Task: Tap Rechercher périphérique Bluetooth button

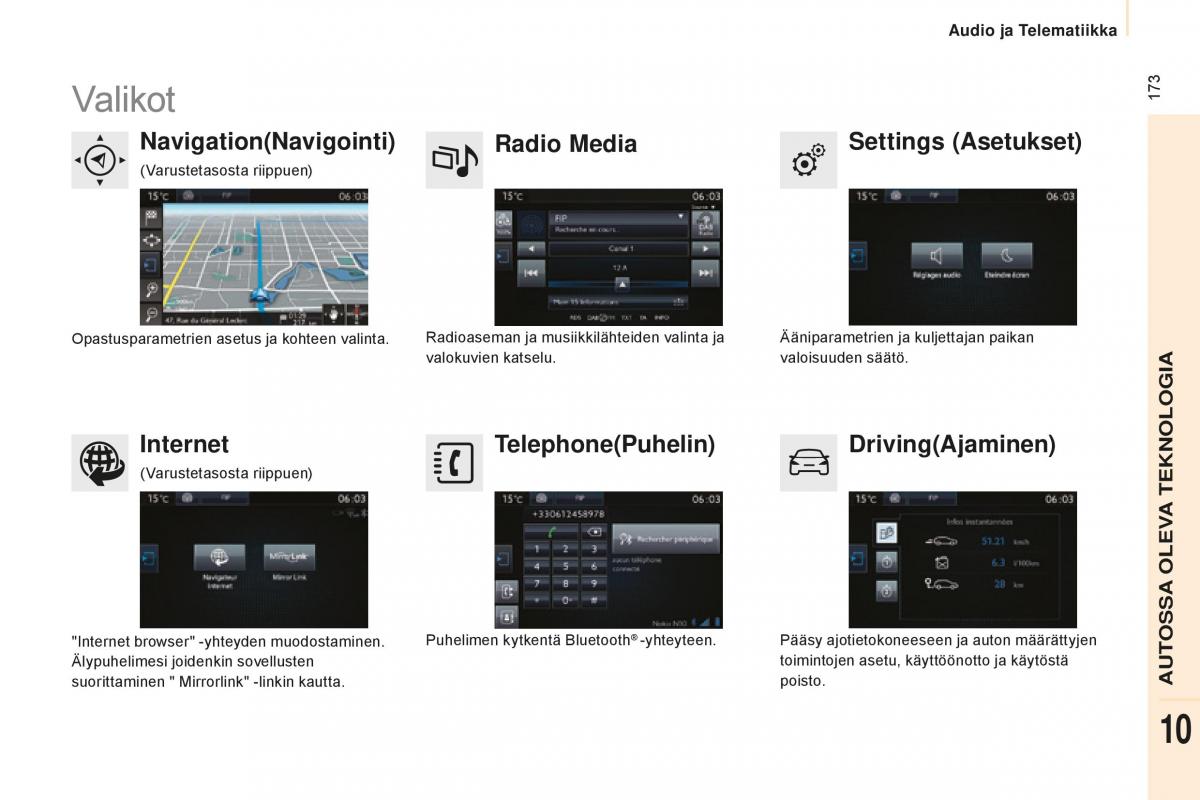Action: pyautogui.click(x=666, y=538)
